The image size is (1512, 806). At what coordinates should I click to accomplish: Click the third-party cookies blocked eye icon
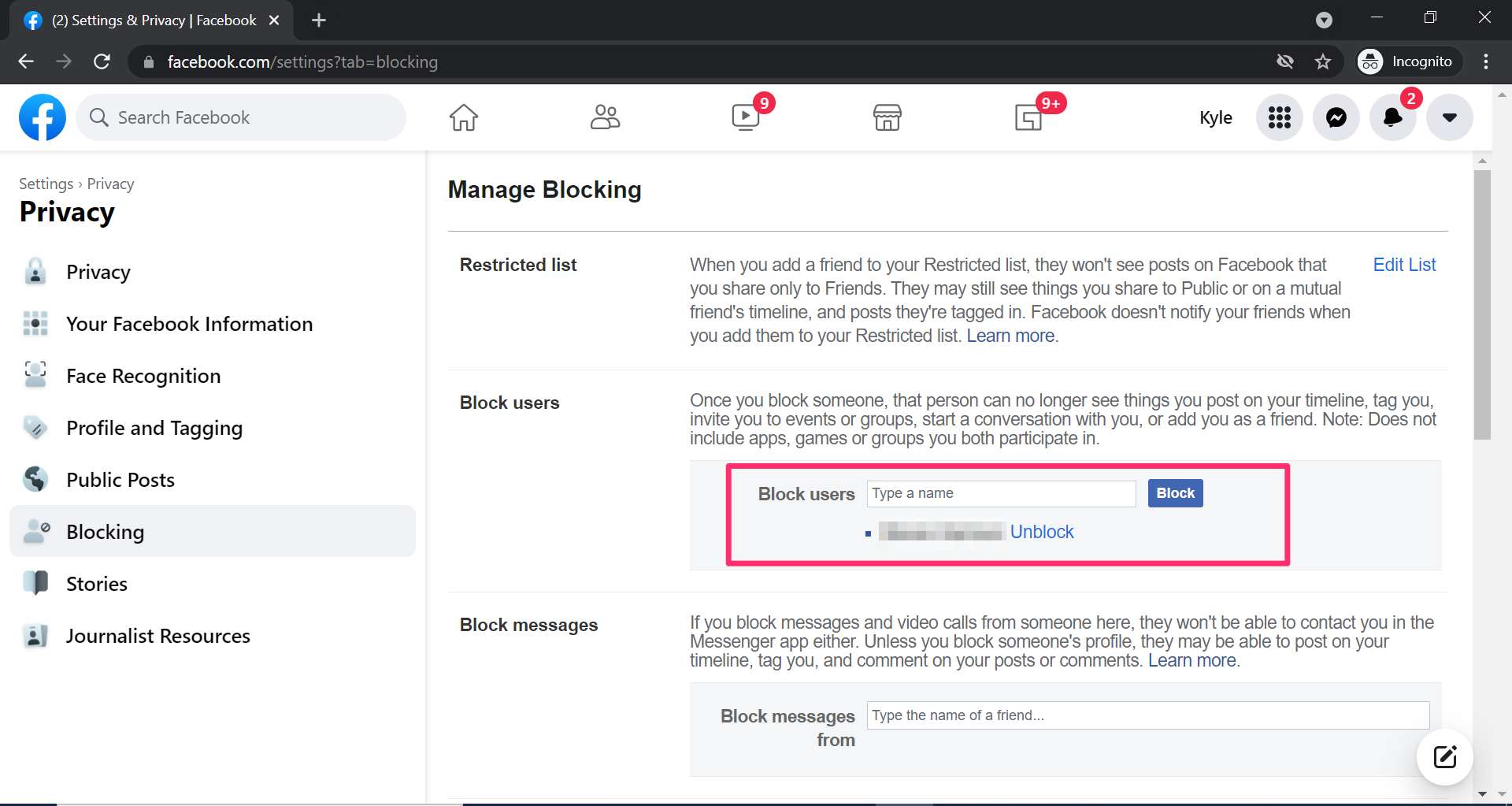coord(1285,61)
